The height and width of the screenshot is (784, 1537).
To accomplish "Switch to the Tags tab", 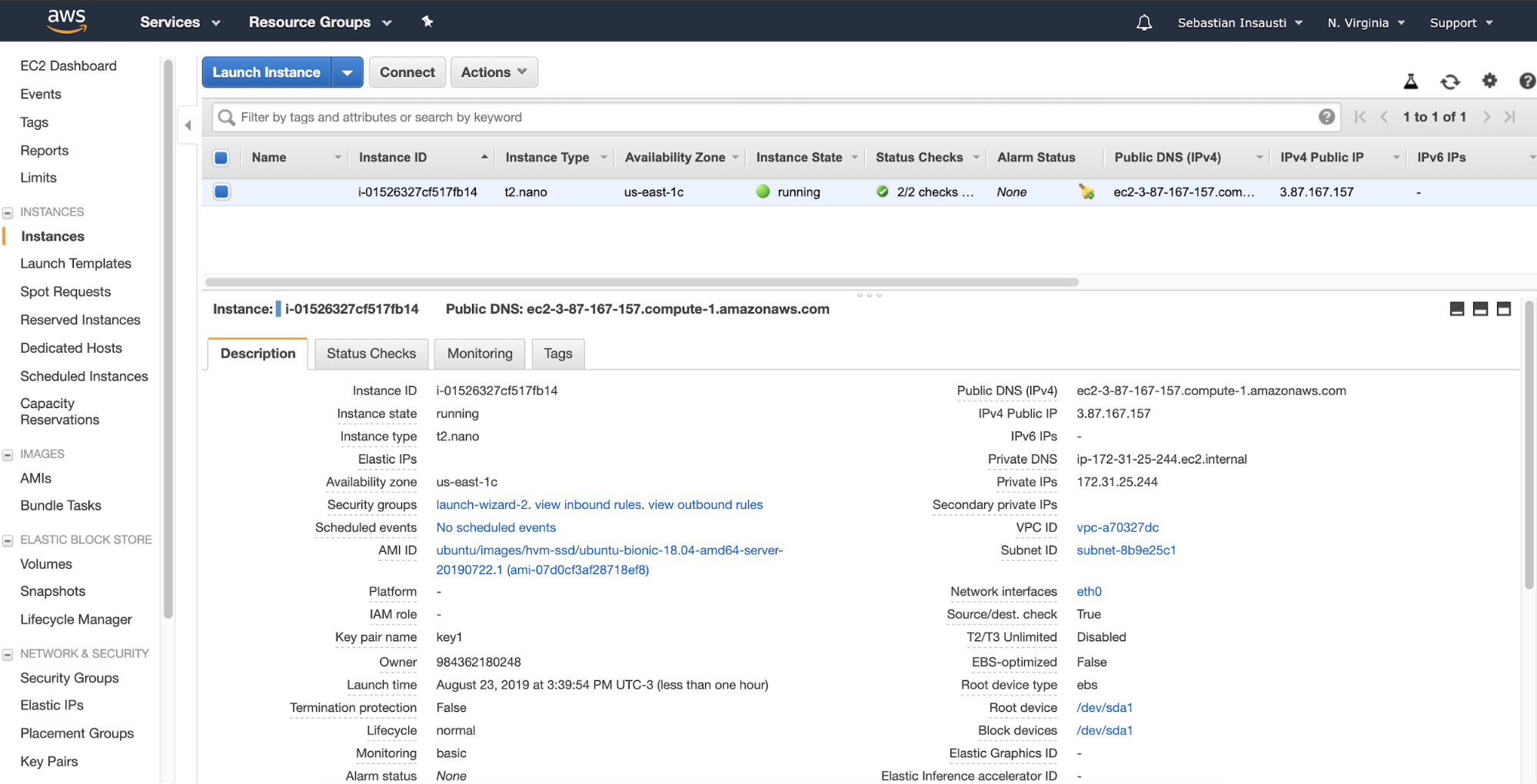I will (558, 354).
